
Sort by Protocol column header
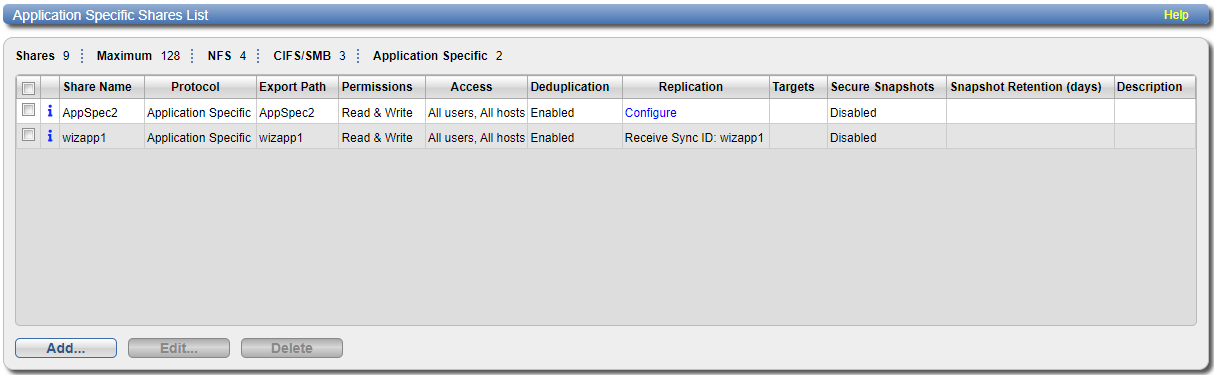(x=200, y=87)
